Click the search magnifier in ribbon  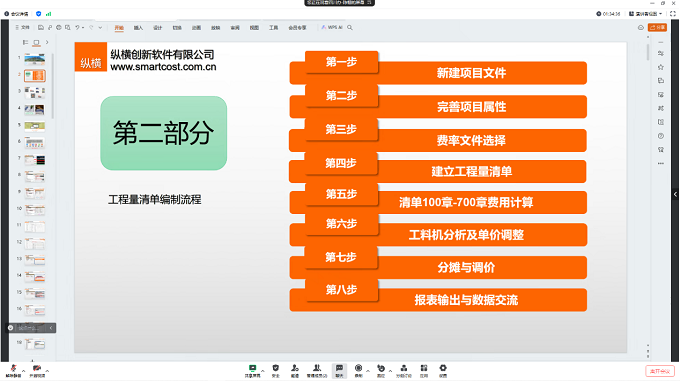[350, 27]
